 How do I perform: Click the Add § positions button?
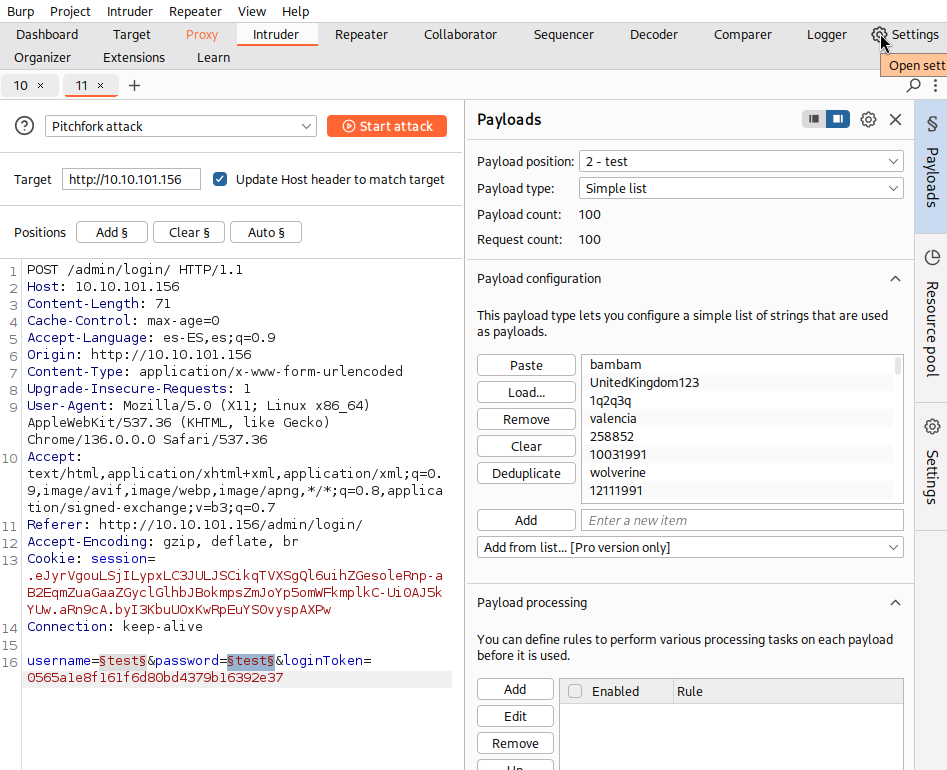pyautogui.click(x=112, y=233)
